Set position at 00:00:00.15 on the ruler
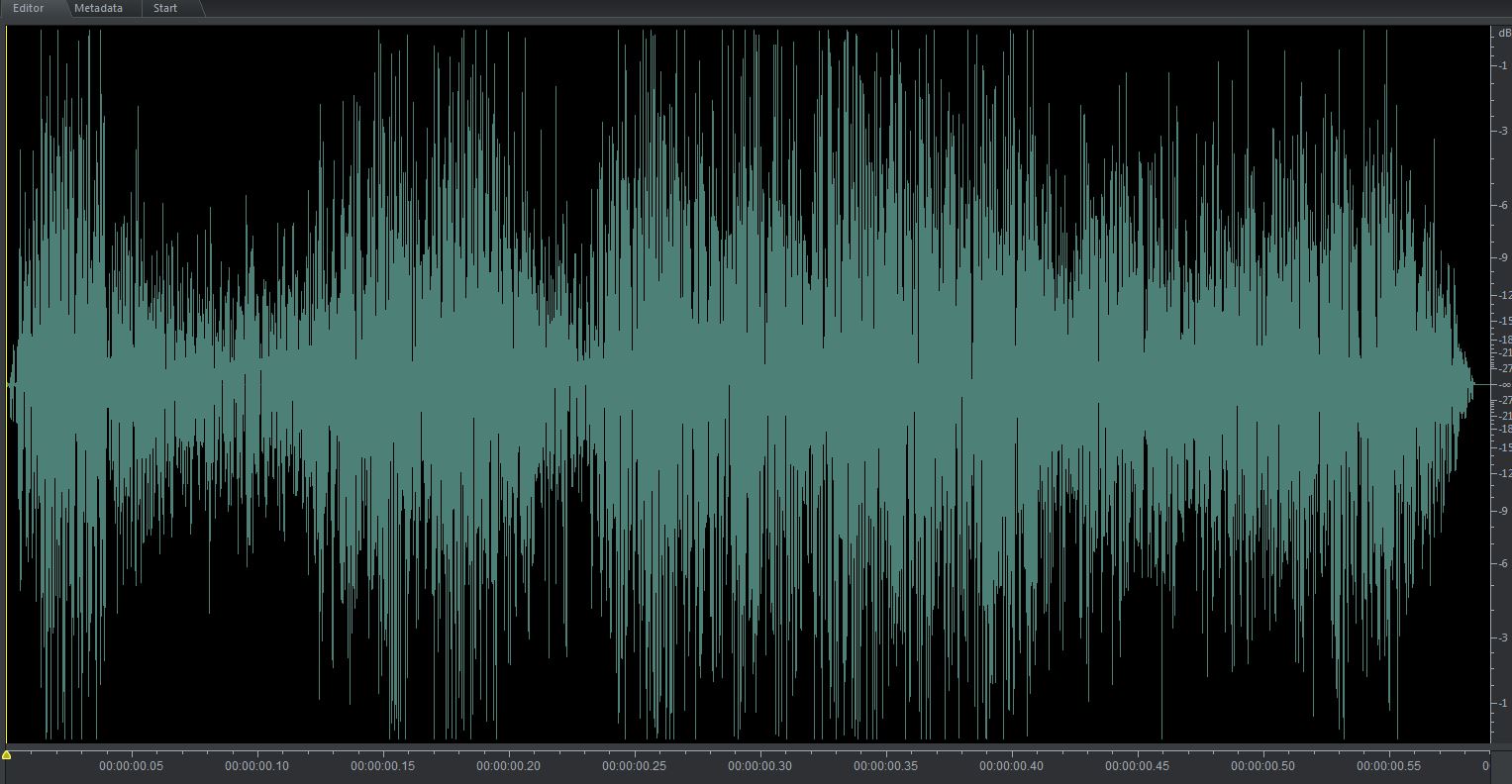Screen dimensions: 1512x784 382,766
